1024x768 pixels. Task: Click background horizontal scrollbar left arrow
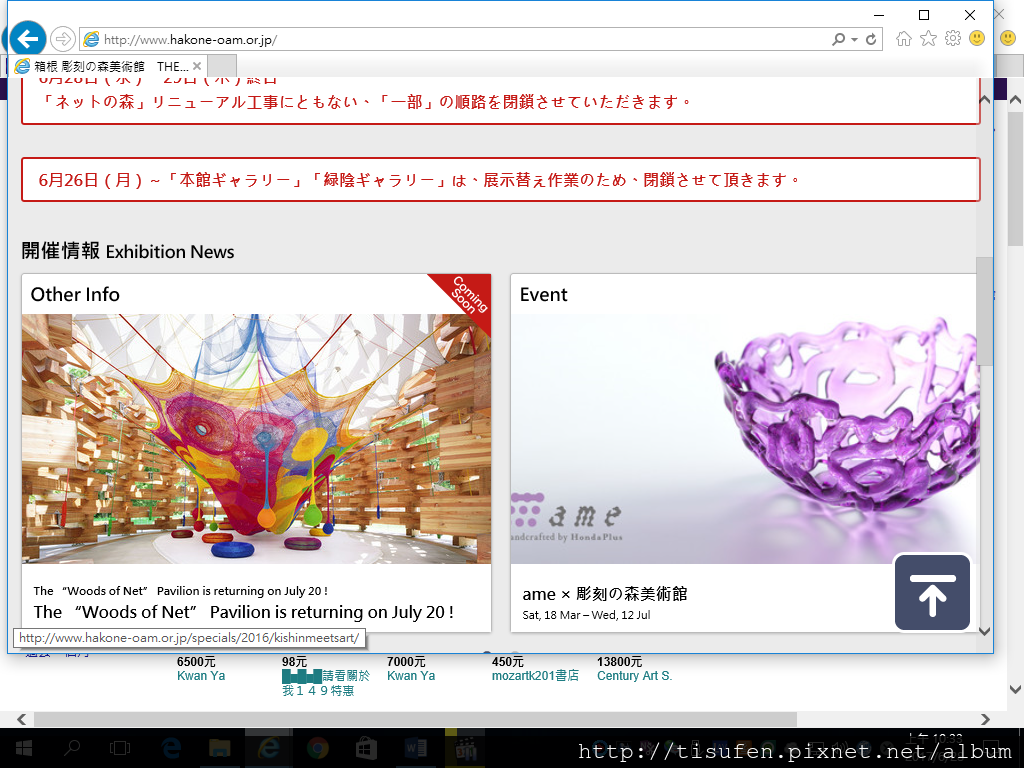(x=22, y=719)
